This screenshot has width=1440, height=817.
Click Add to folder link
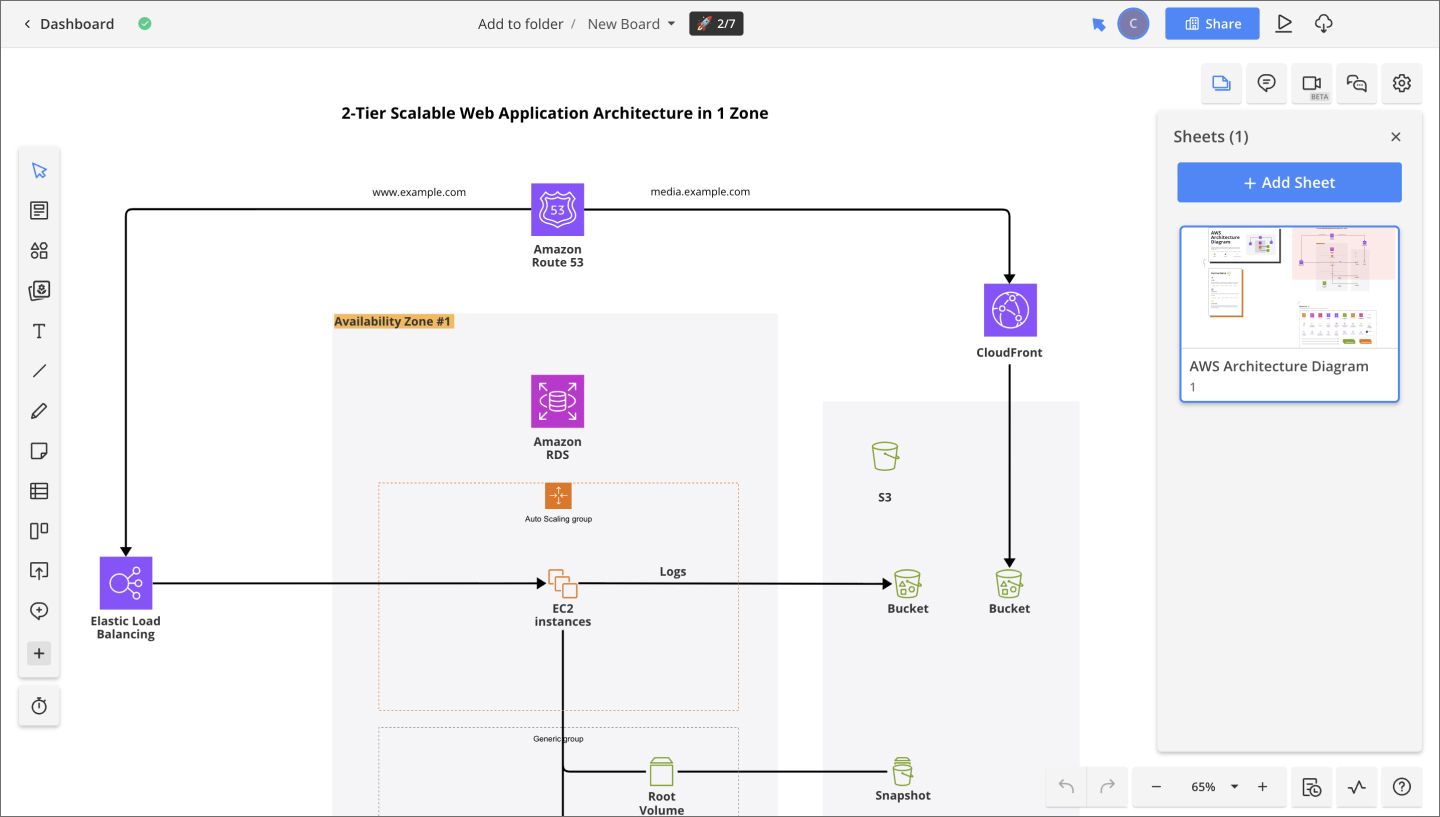click(x=520, y=24)
